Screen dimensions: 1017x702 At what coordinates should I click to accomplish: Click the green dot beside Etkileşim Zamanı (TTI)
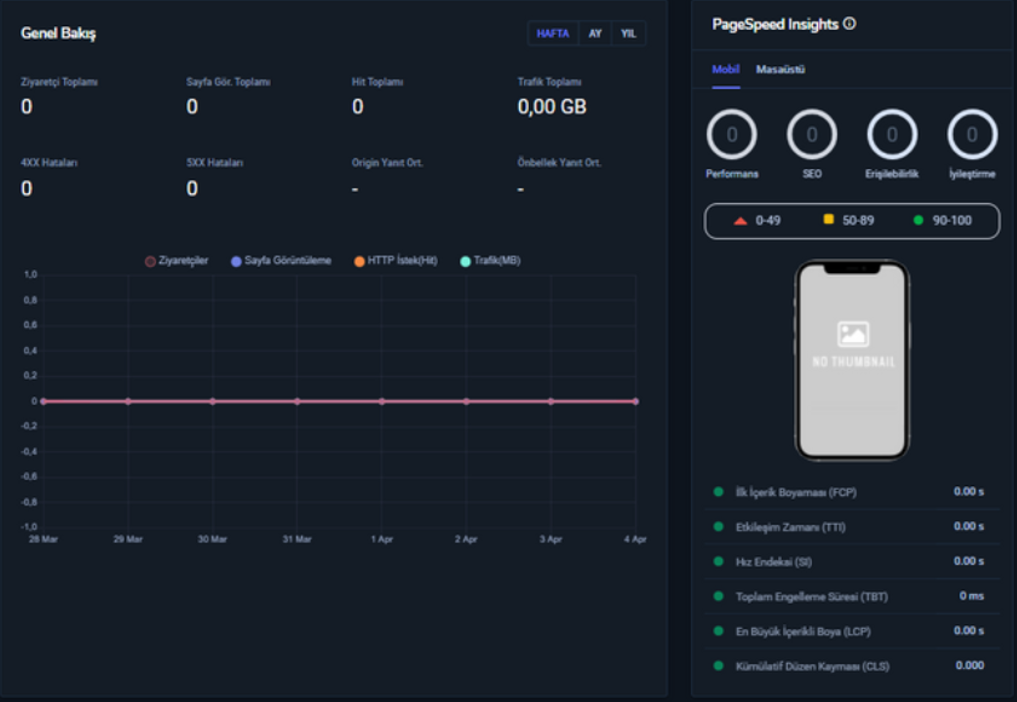(x=718, y=526)
